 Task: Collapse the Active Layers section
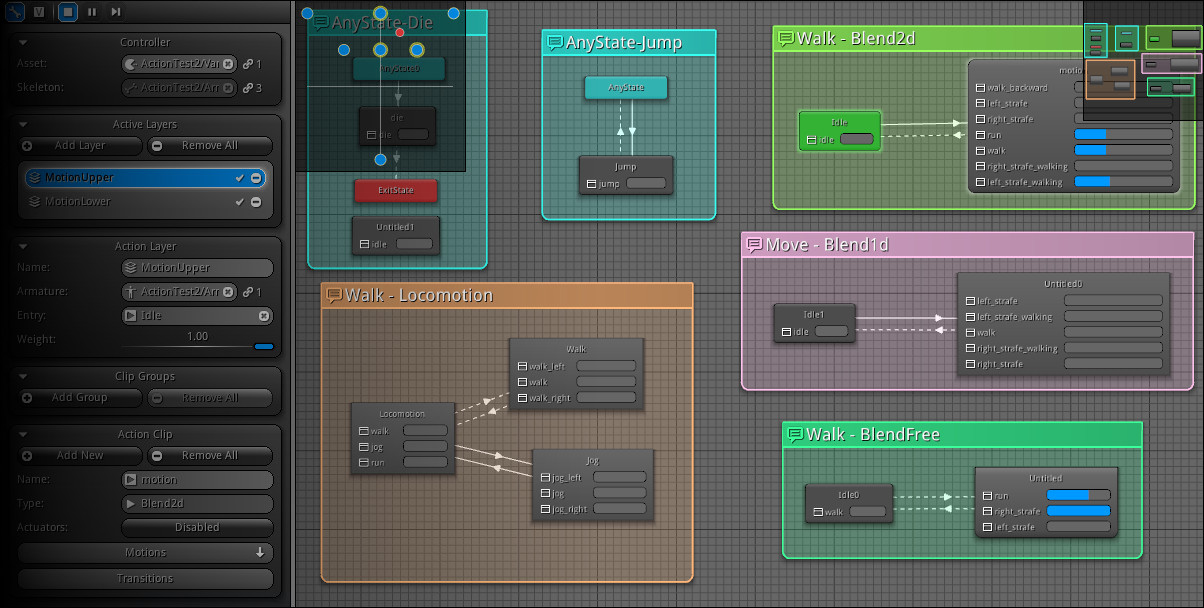[24, 125]
